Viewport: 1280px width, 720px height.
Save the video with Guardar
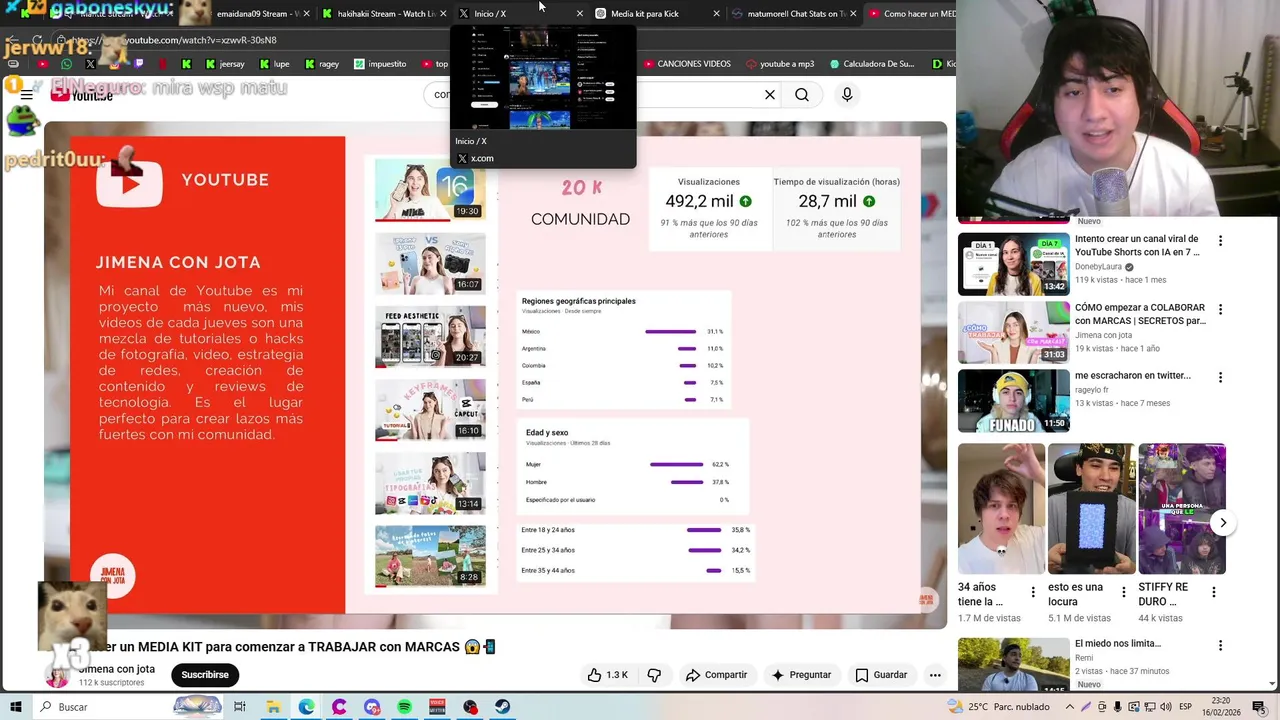(881, 675)
